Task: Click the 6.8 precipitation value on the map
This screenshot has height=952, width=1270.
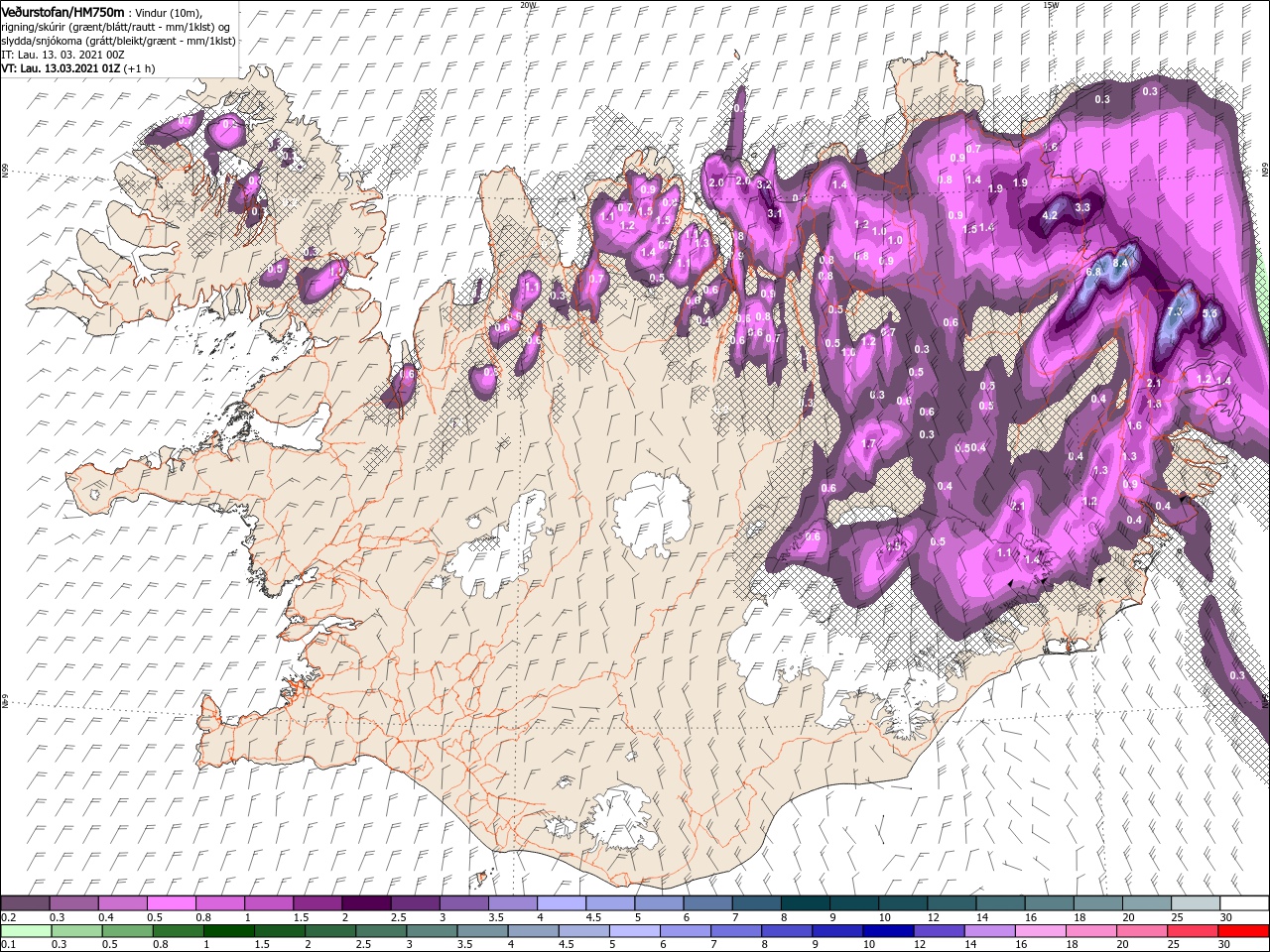Action: click(1094, 272)
